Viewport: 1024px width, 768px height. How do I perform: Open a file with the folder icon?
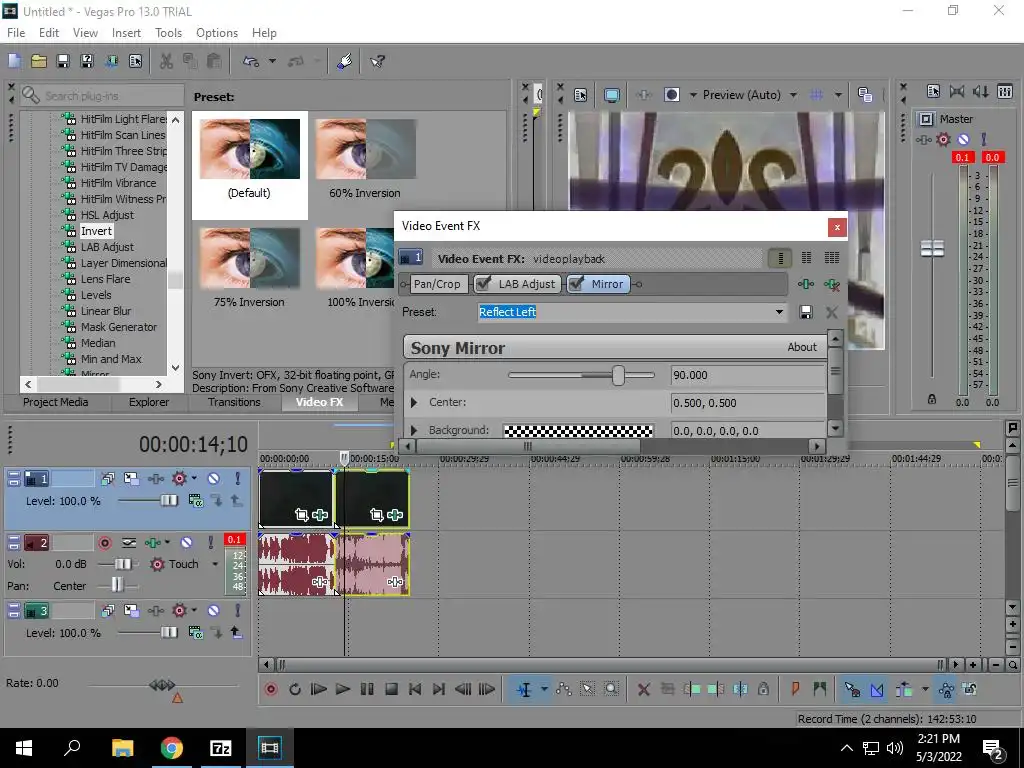click(39, 61)
